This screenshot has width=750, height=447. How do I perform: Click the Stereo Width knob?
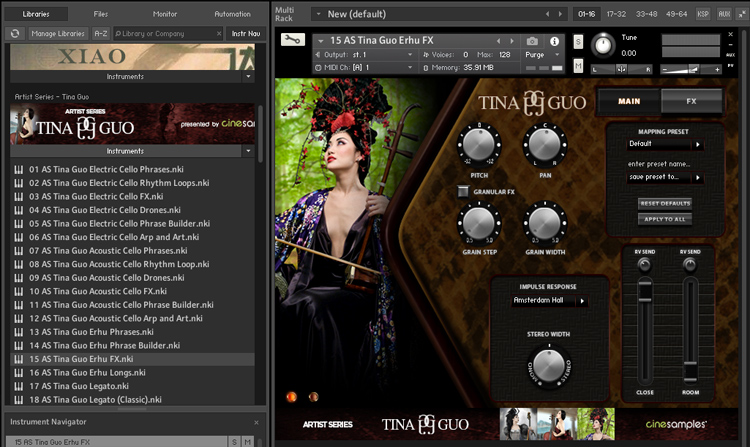click(x=549, y=366)
